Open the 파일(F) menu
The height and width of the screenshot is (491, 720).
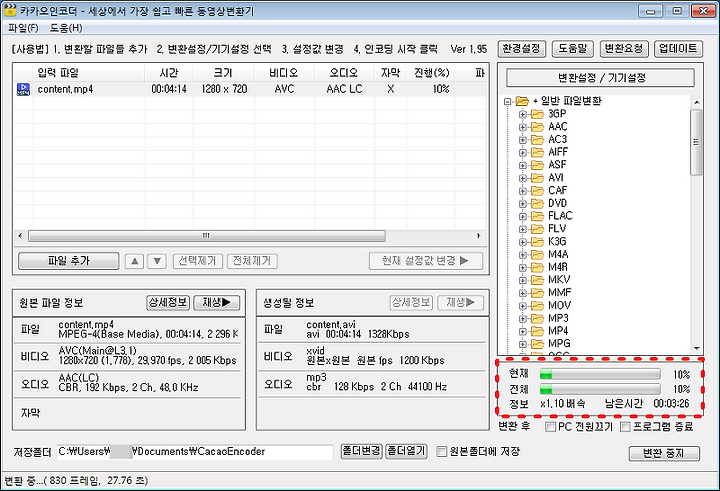[22, 28]
